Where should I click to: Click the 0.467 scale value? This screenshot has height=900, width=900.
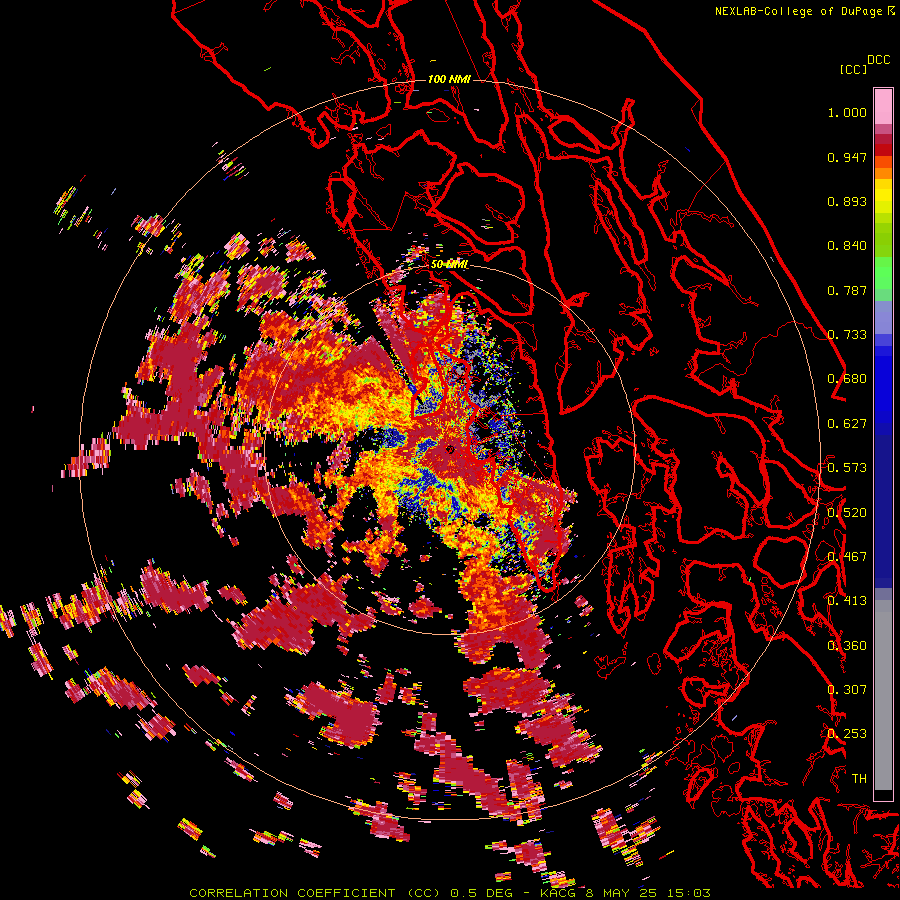[x=847, y=557]
